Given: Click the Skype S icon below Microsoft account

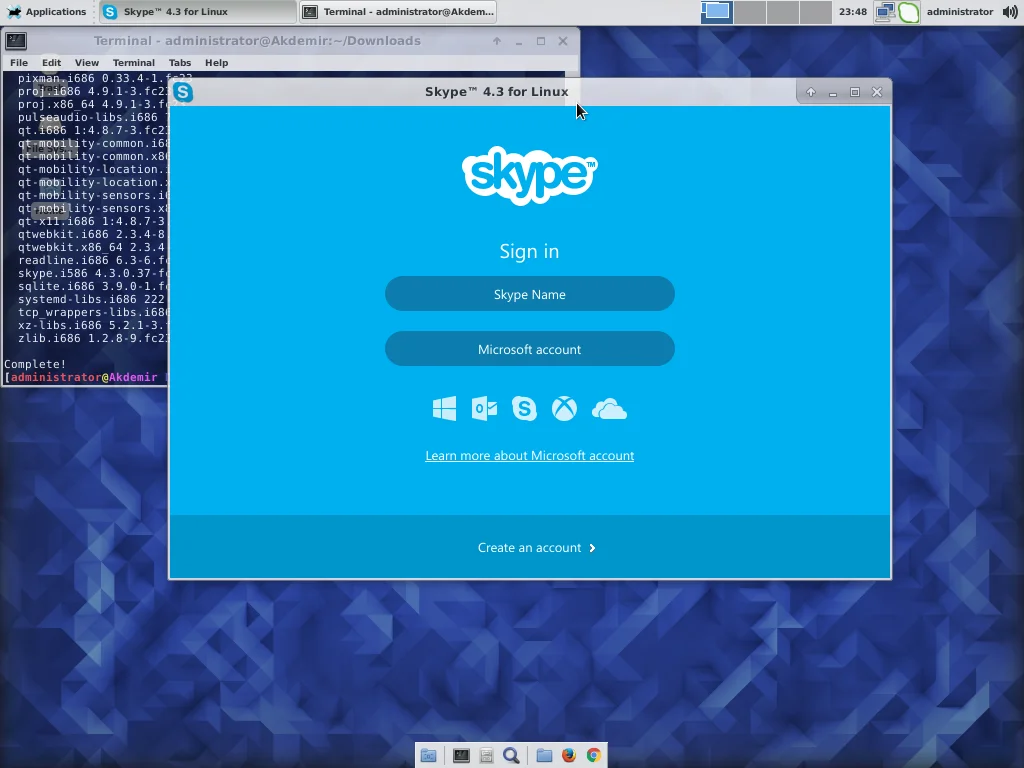Looking at the screenshot, I should (524, 409).
